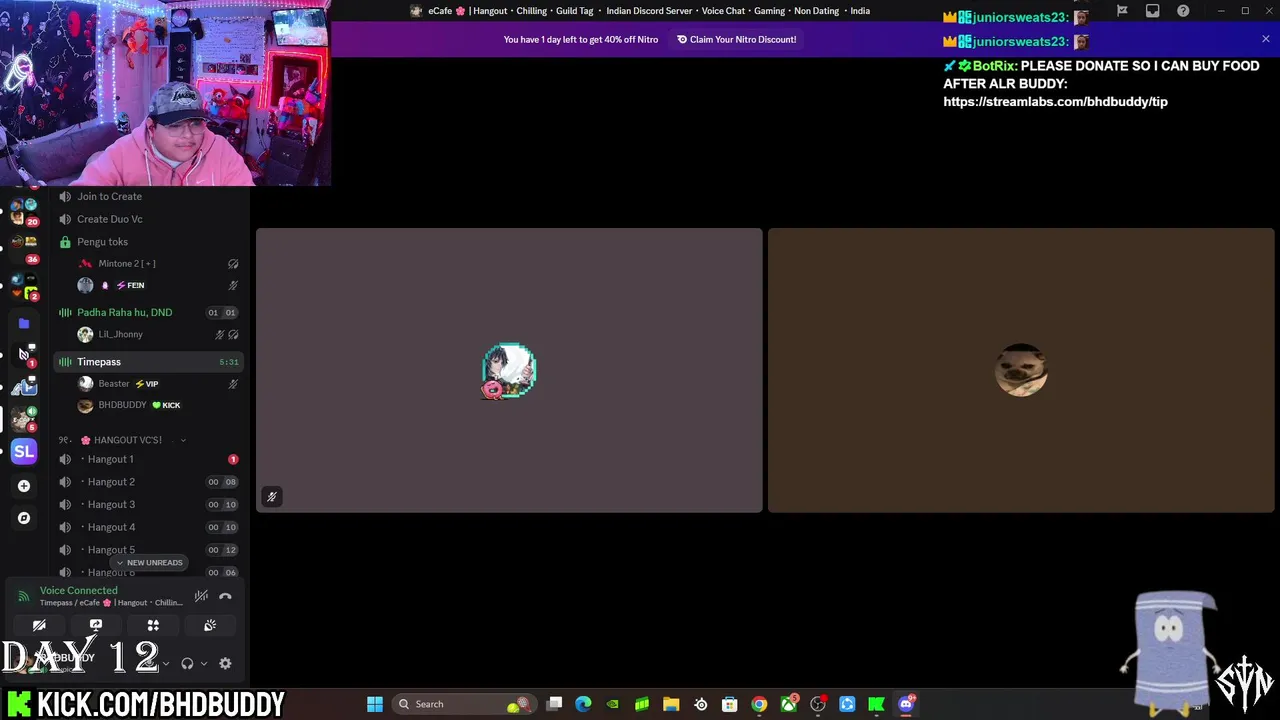Jump to NEW UNREADS indicator
This screenshot has height=720, width=1280.
click(149, 563)
